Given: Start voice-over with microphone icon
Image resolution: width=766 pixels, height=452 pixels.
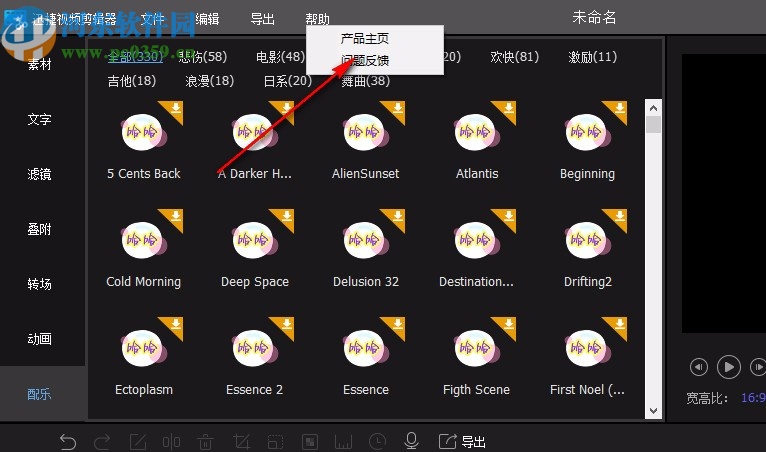Looking at the screenshot, I should coord(412,441).
